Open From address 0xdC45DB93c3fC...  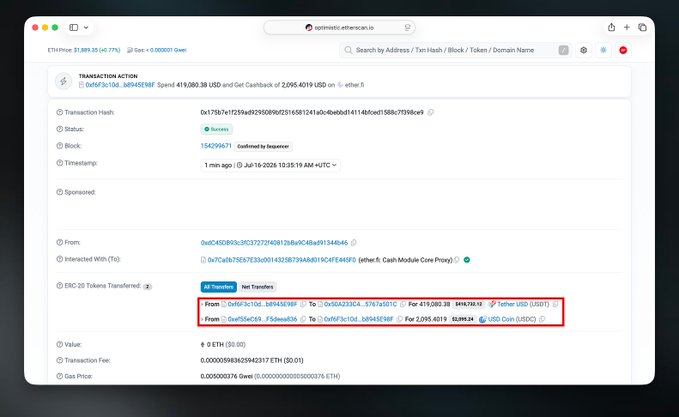tap(274, 243)
